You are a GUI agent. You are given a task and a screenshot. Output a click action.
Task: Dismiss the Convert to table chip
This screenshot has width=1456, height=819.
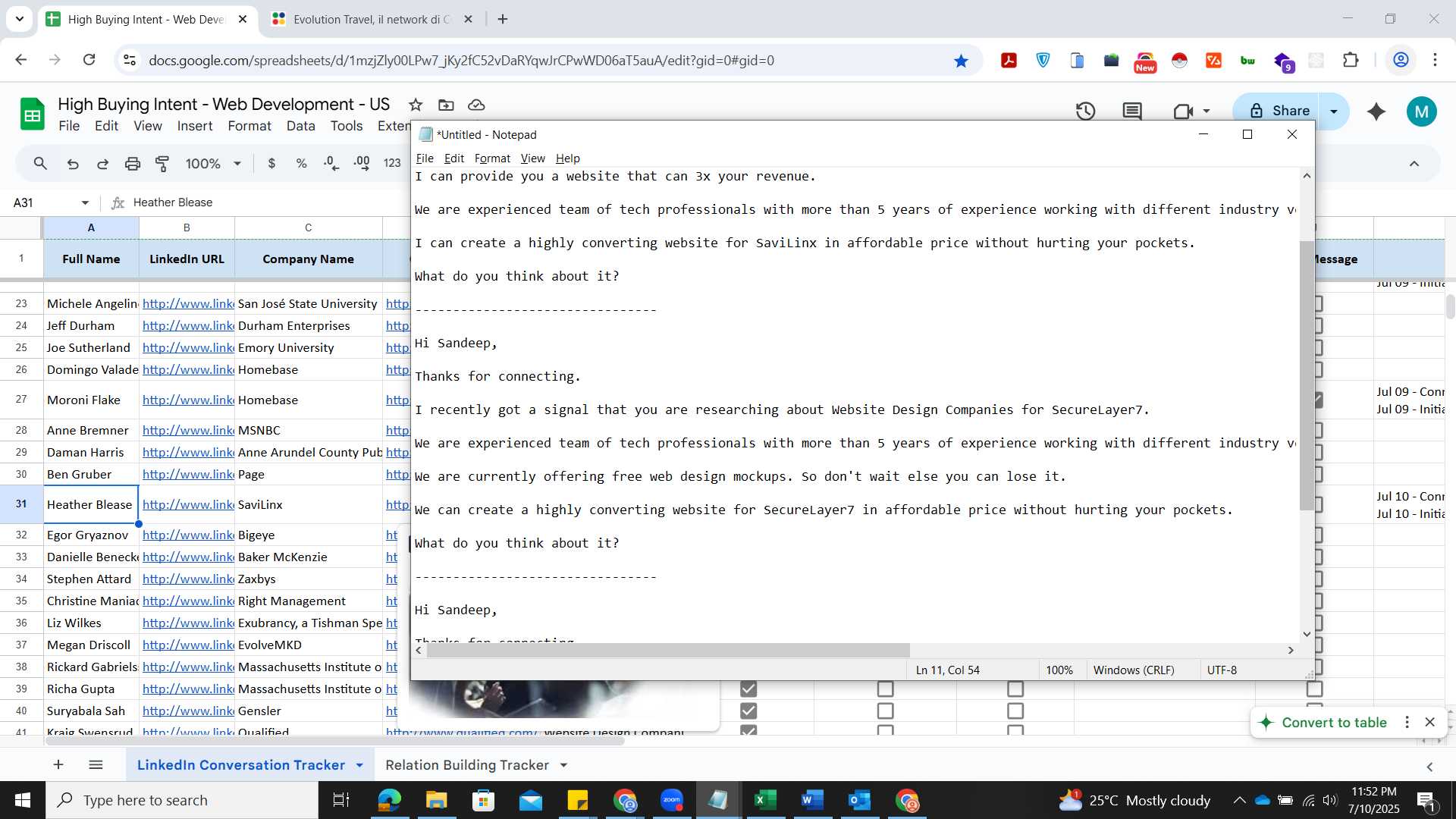pyautogui.click(x=1430, y=722)
